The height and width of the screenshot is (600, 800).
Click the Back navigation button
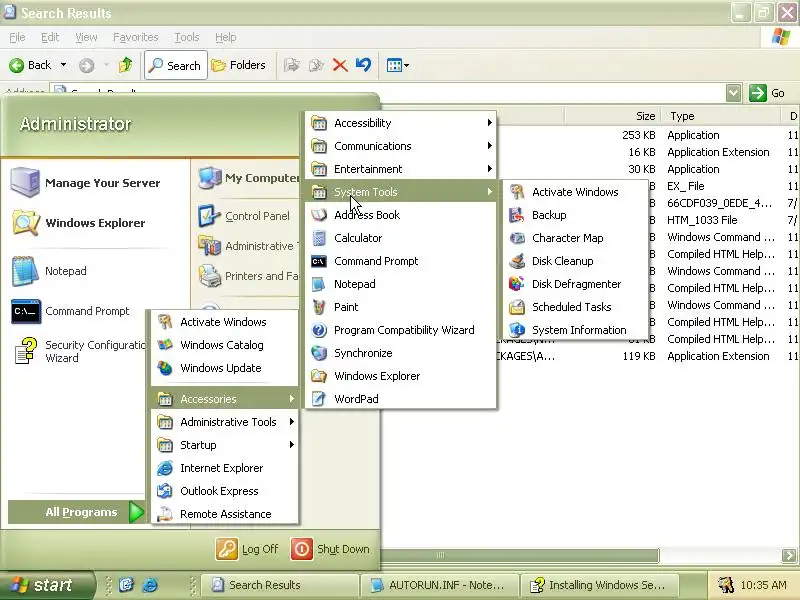tap(30, 65)
